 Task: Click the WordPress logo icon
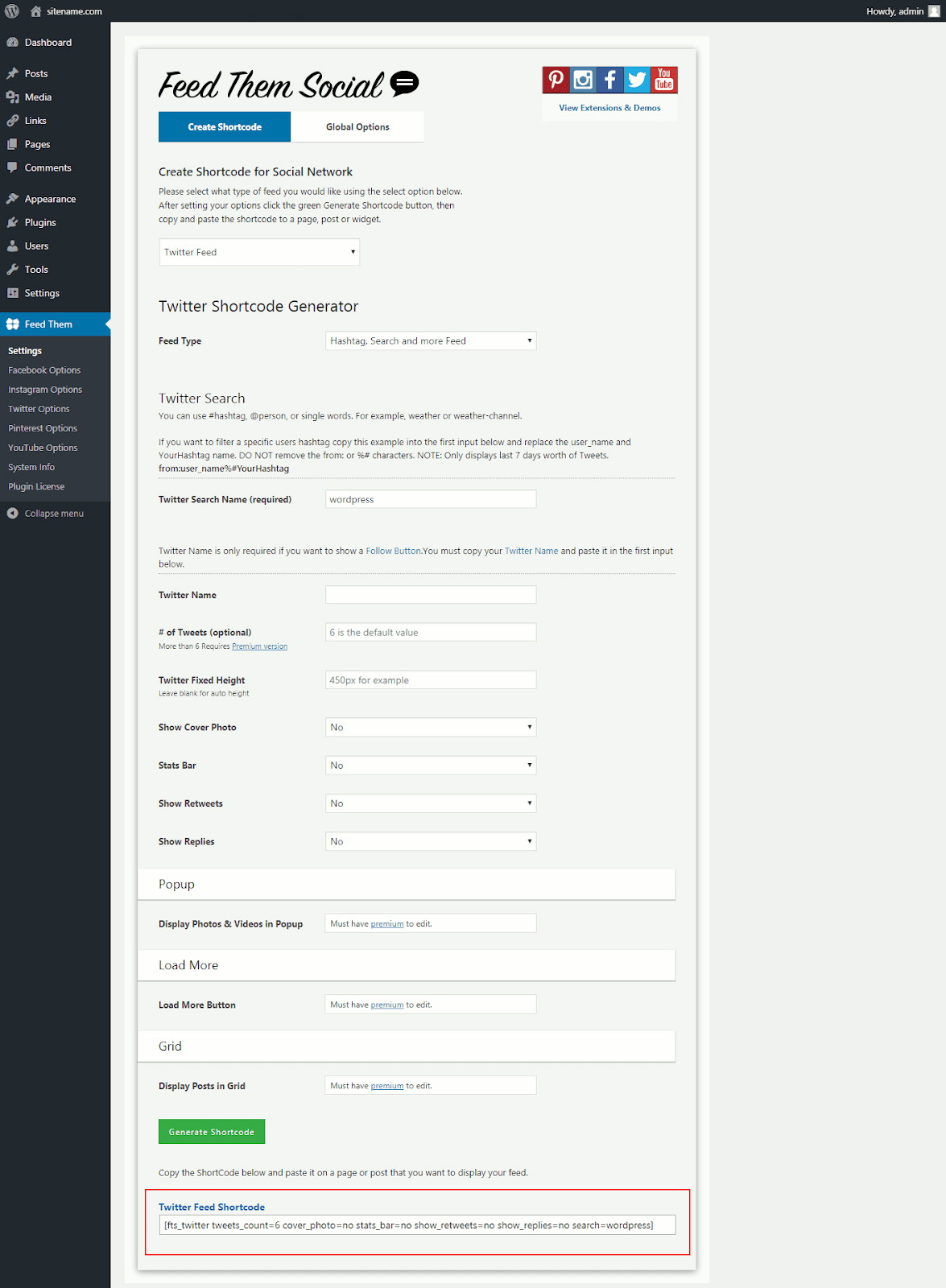(12, 11)
